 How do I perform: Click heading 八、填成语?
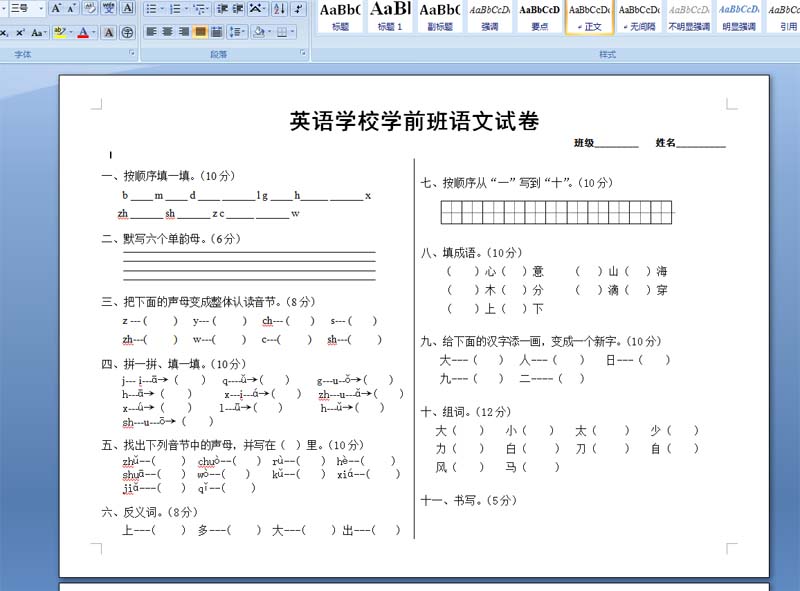(471, 253)
